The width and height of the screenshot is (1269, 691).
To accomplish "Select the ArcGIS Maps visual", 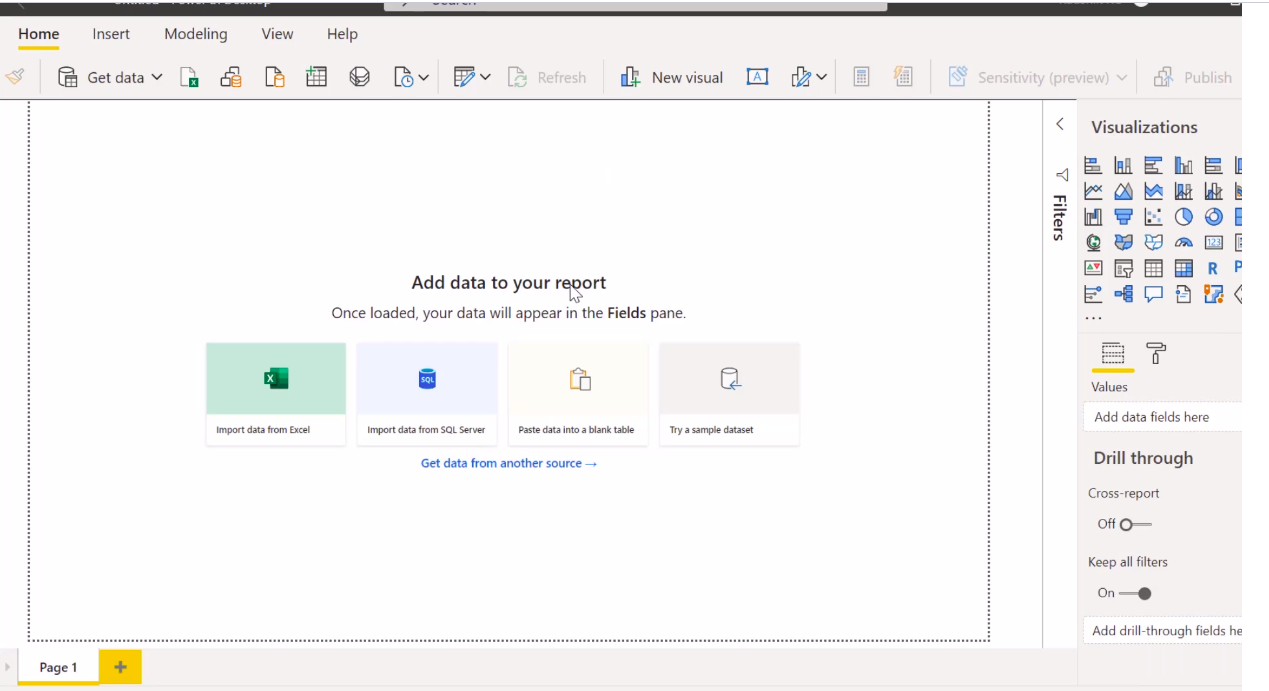I will [1213, 294].
